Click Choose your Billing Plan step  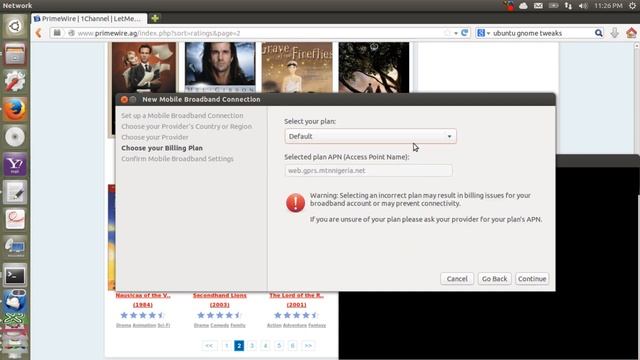[162, 148]
